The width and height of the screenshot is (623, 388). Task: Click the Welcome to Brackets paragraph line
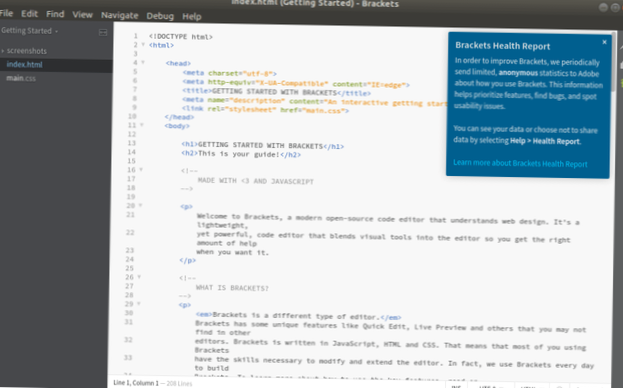(x=388, y=219)
